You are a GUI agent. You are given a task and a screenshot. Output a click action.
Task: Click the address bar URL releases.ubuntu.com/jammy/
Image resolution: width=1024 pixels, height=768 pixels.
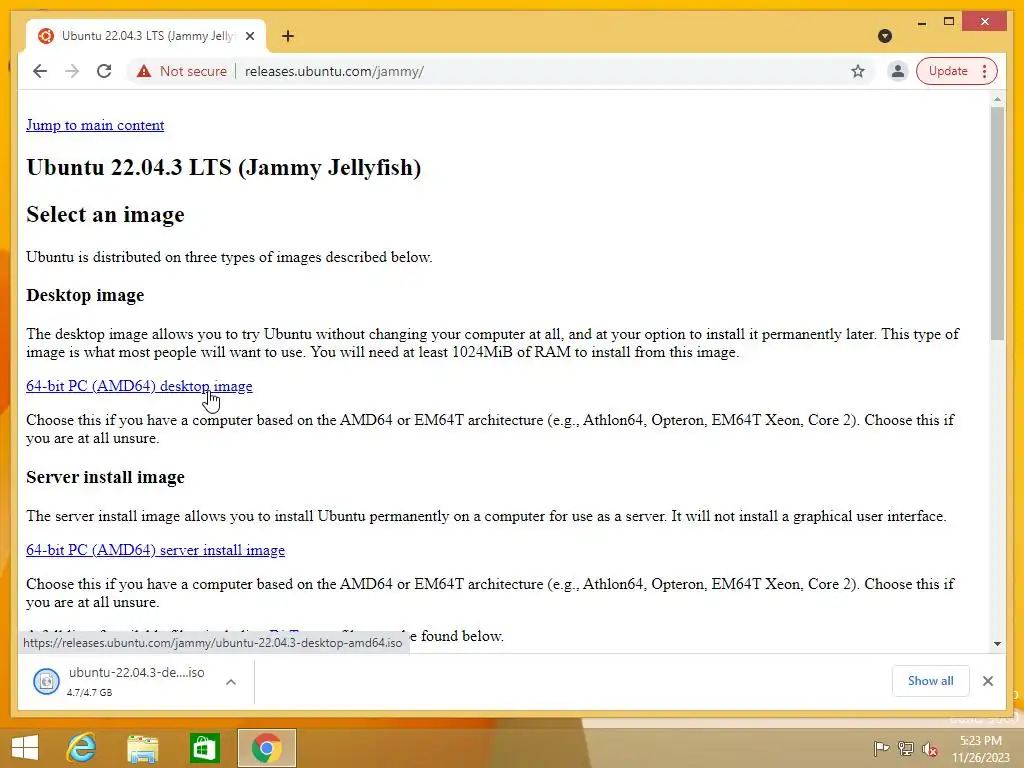pos(334,71)
